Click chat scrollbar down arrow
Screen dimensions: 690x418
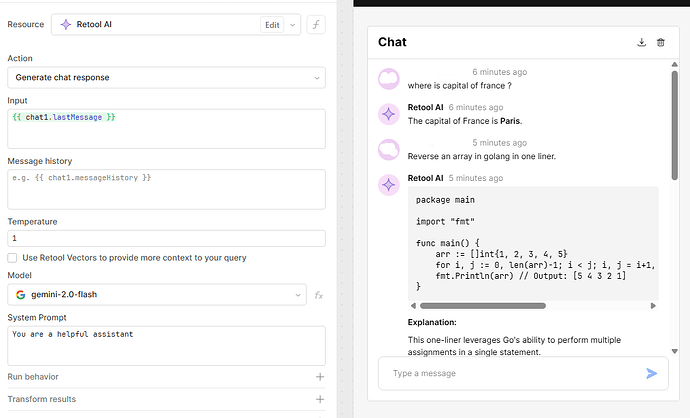[x=675, y=351]
